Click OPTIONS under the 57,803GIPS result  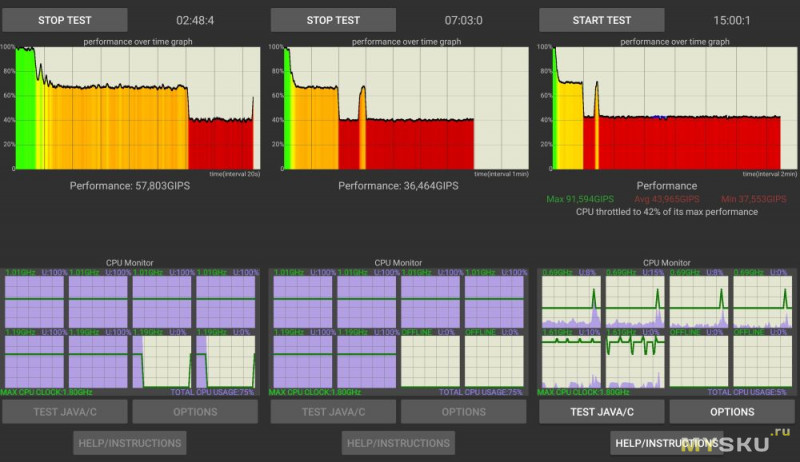click(x=195, y=412)
